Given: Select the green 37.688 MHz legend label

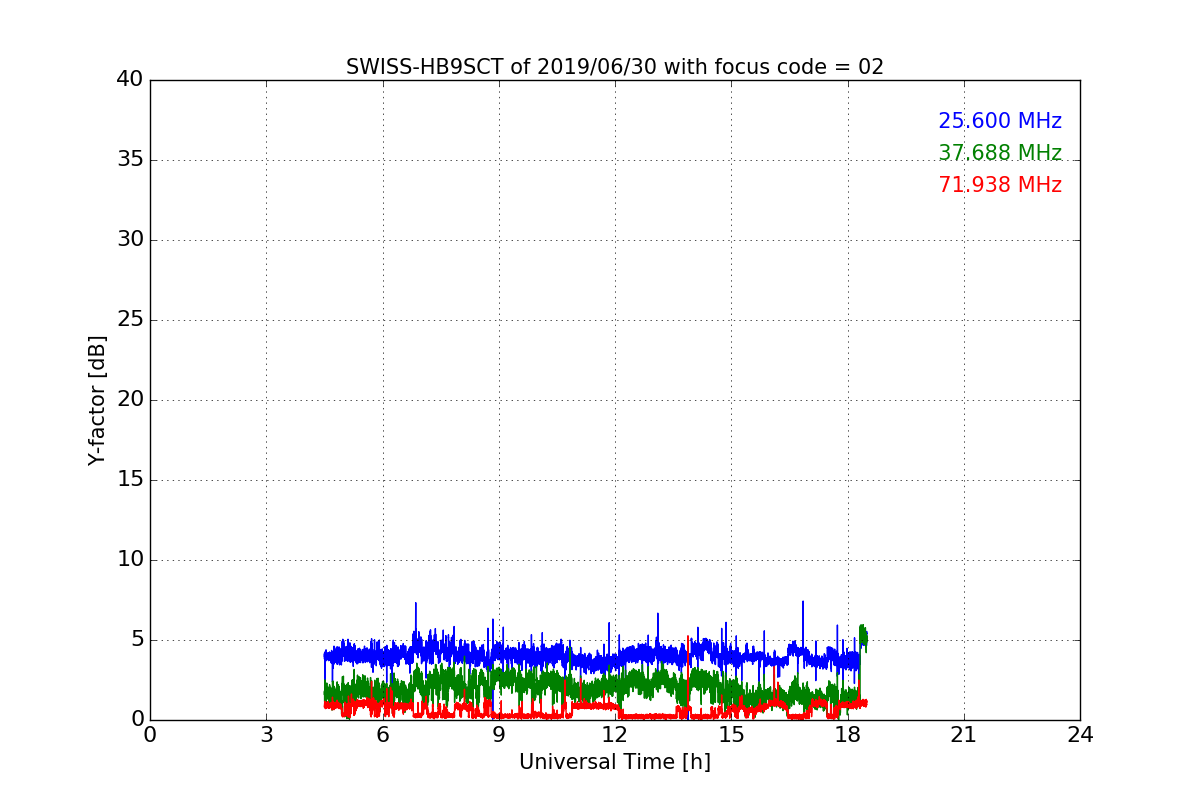Looking at the screenshot, I should coord(1000,153).
